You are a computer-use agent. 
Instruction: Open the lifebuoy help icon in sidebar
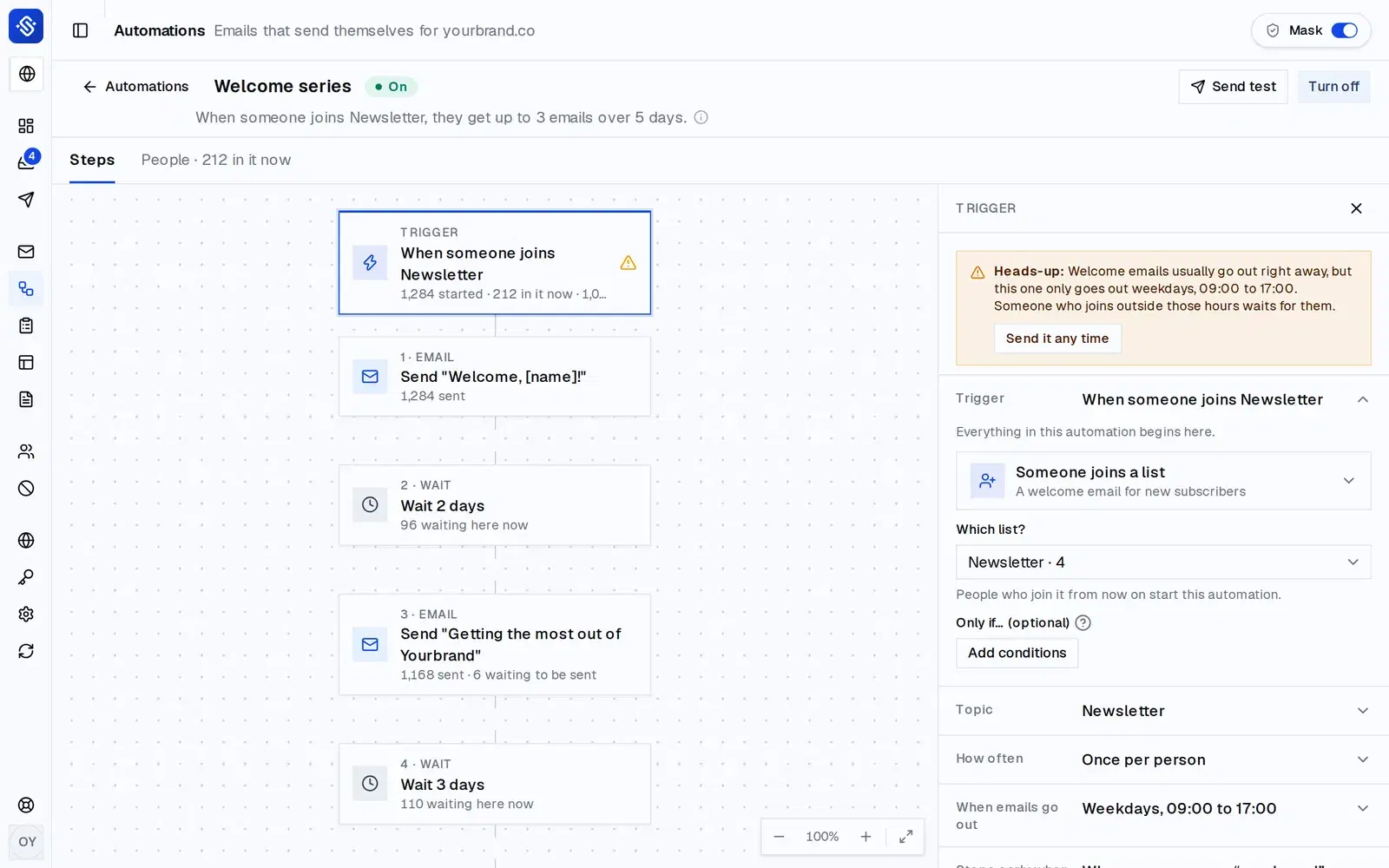pos(26,805)
